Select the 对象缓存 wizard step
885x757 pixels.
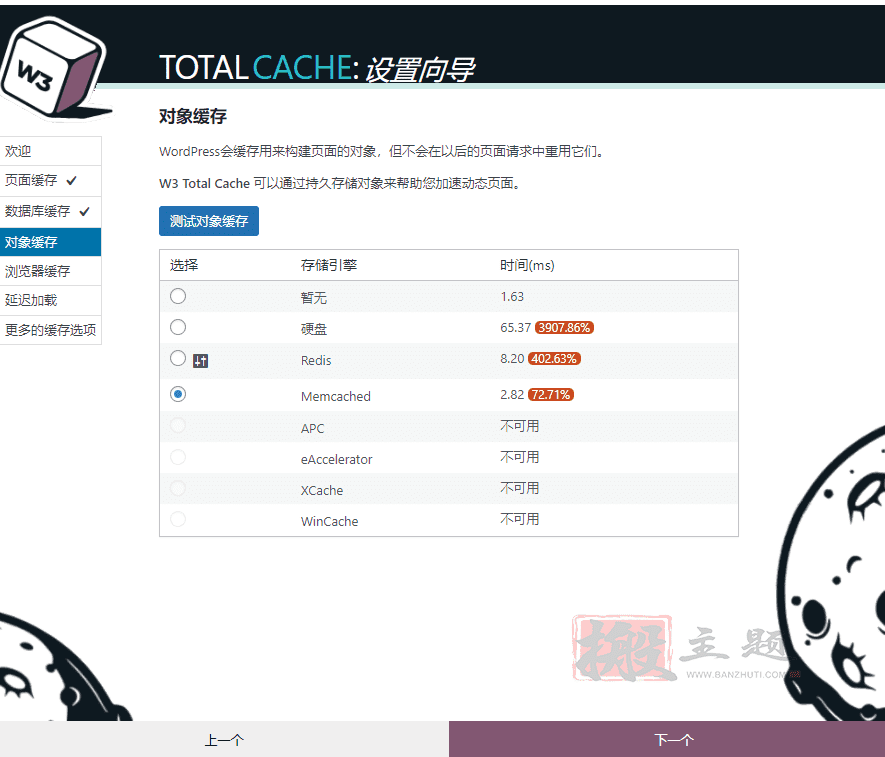click(51, 242)
